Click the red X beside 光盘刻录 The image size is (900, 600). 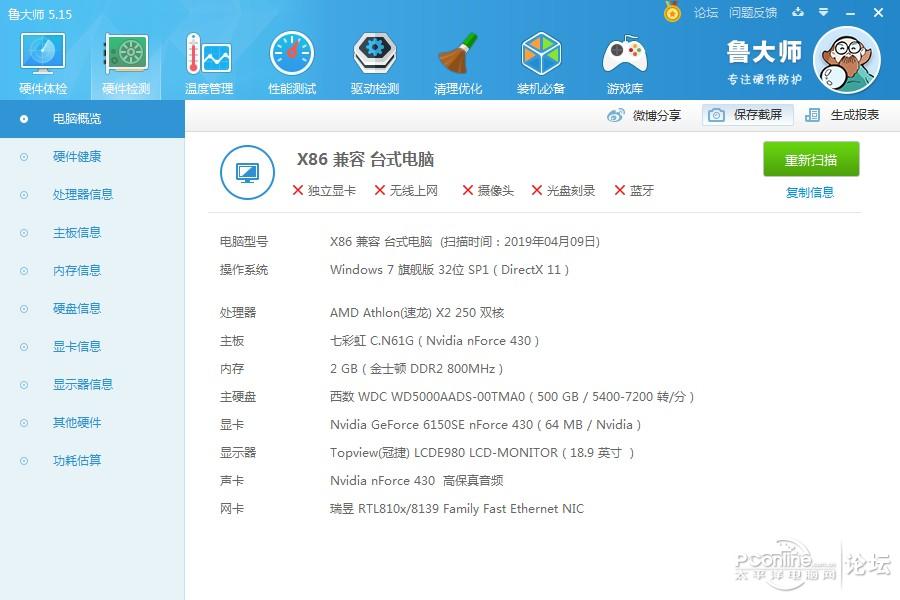(x=537, y=190)
